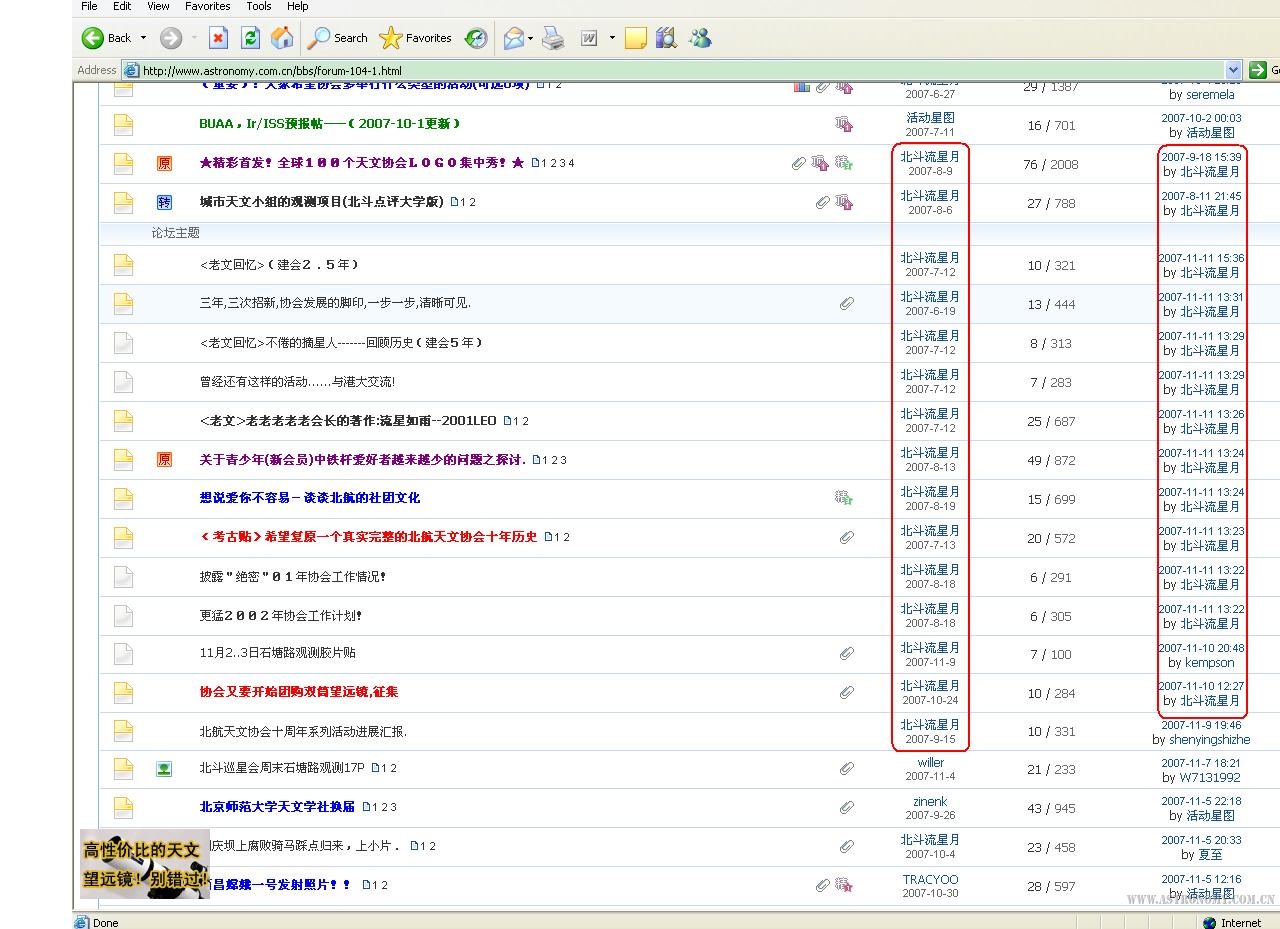This screenshot has width=1280, height=929.
Task: Click paperclip icon on 北京师范大学 row
Action: [x=847, y=807]
